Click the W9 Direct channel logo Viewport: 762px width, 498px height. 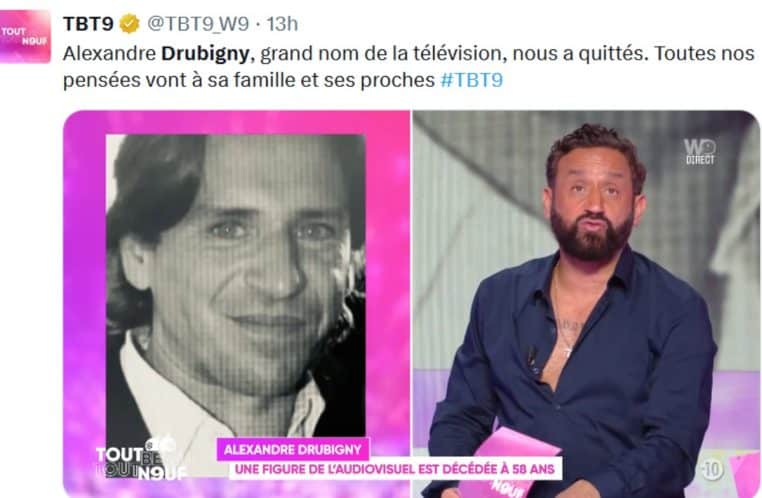tap(700, 152)
